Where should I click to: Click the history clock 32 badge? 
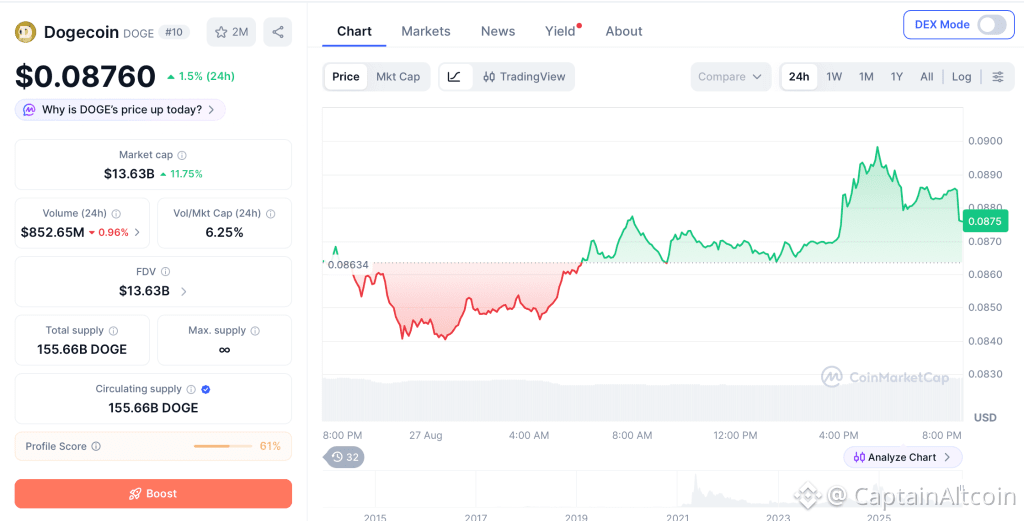[x=345, y=457]
